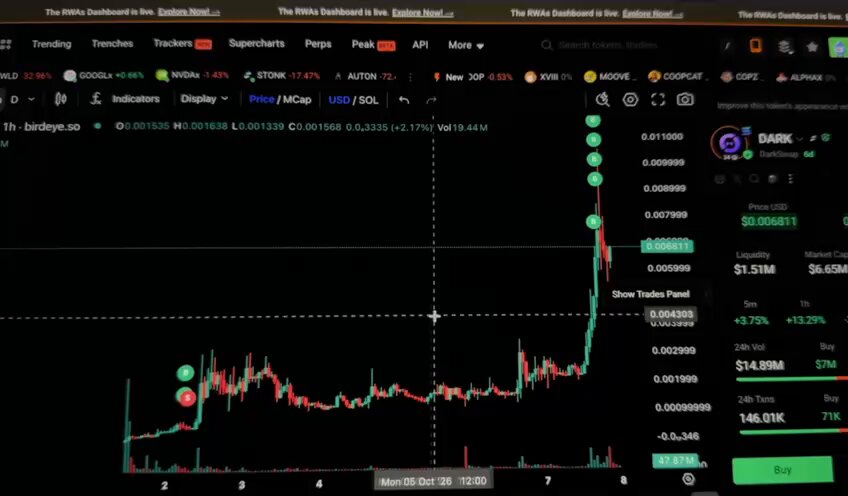Viewport: 848px width, 496px height.
Task: Take a chart snapshot with camera icon
Action: [685, 100]
